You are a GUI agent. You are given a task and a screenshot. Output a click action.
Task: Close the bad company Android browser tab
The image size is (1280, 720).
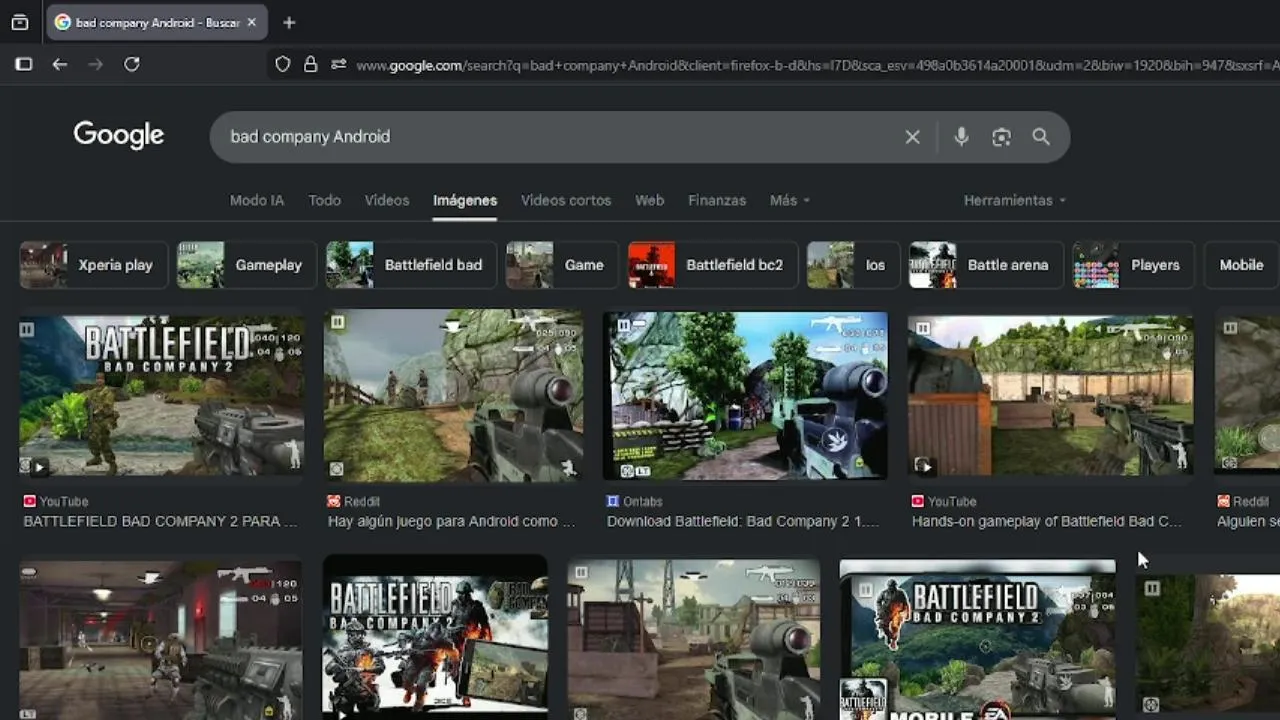251,22
